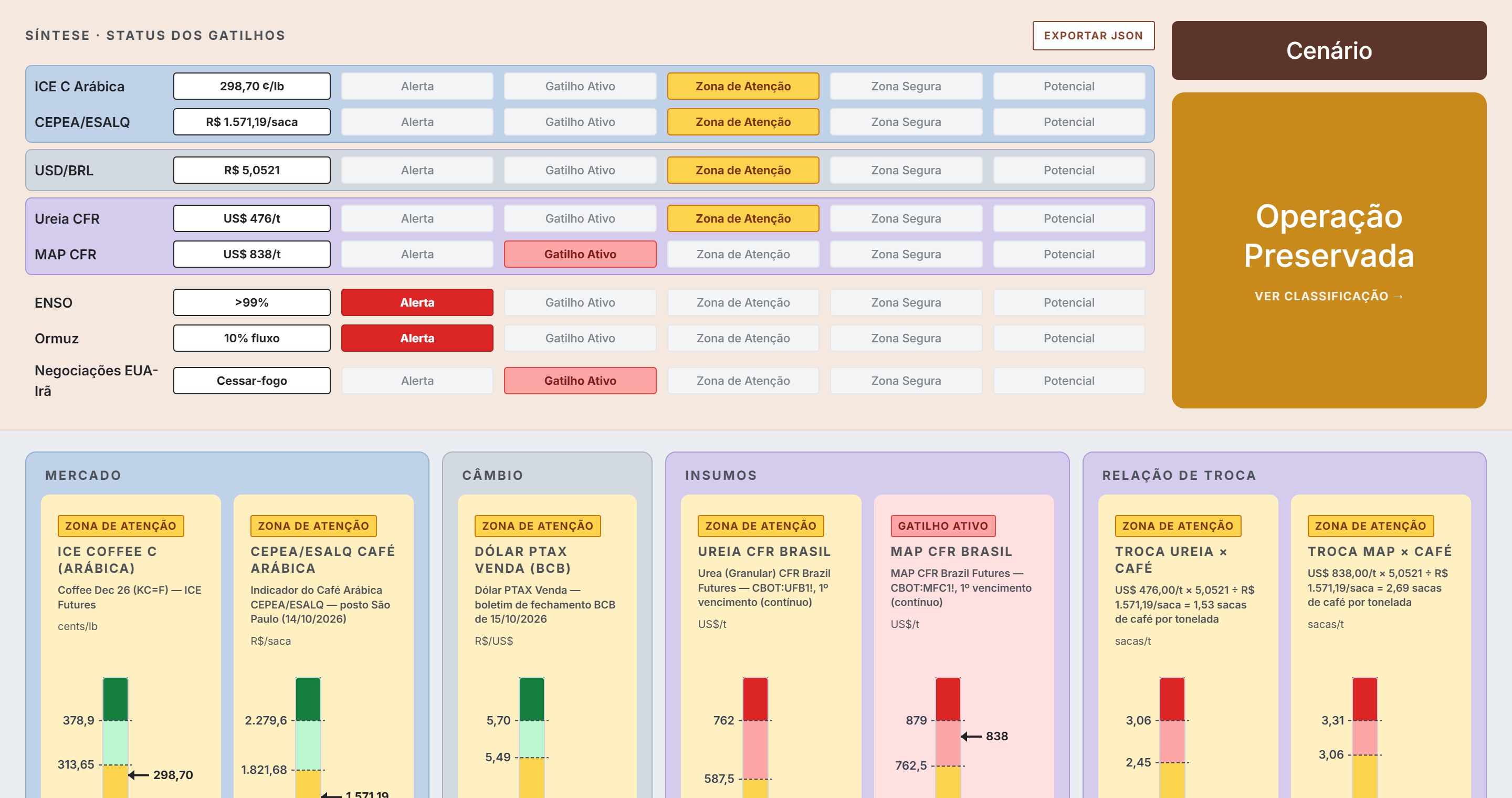Viewport: 1512px width, 798px height.
Task: Select Alerta for ENSO row
Action: click(417, 303)
